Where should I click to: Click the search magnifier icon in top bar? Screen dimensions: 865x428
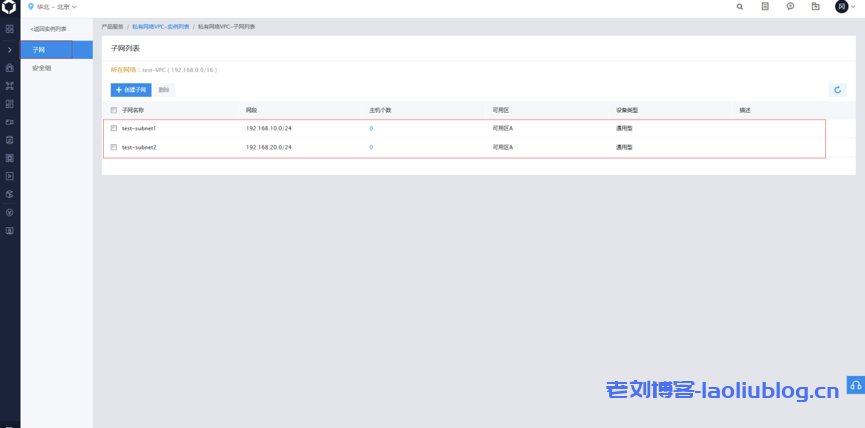point(740,6)
